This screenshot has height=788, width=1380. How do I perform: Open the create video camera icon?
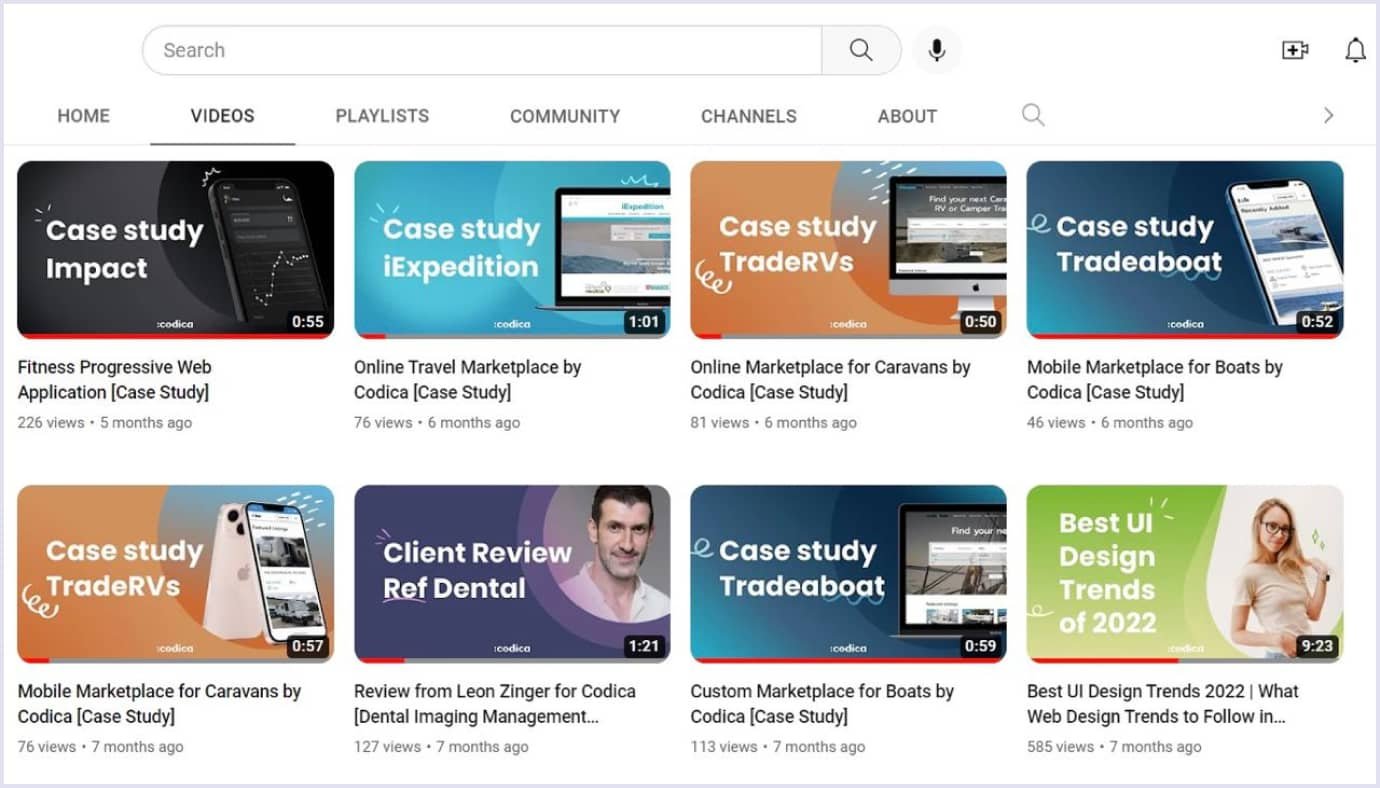1295,50
